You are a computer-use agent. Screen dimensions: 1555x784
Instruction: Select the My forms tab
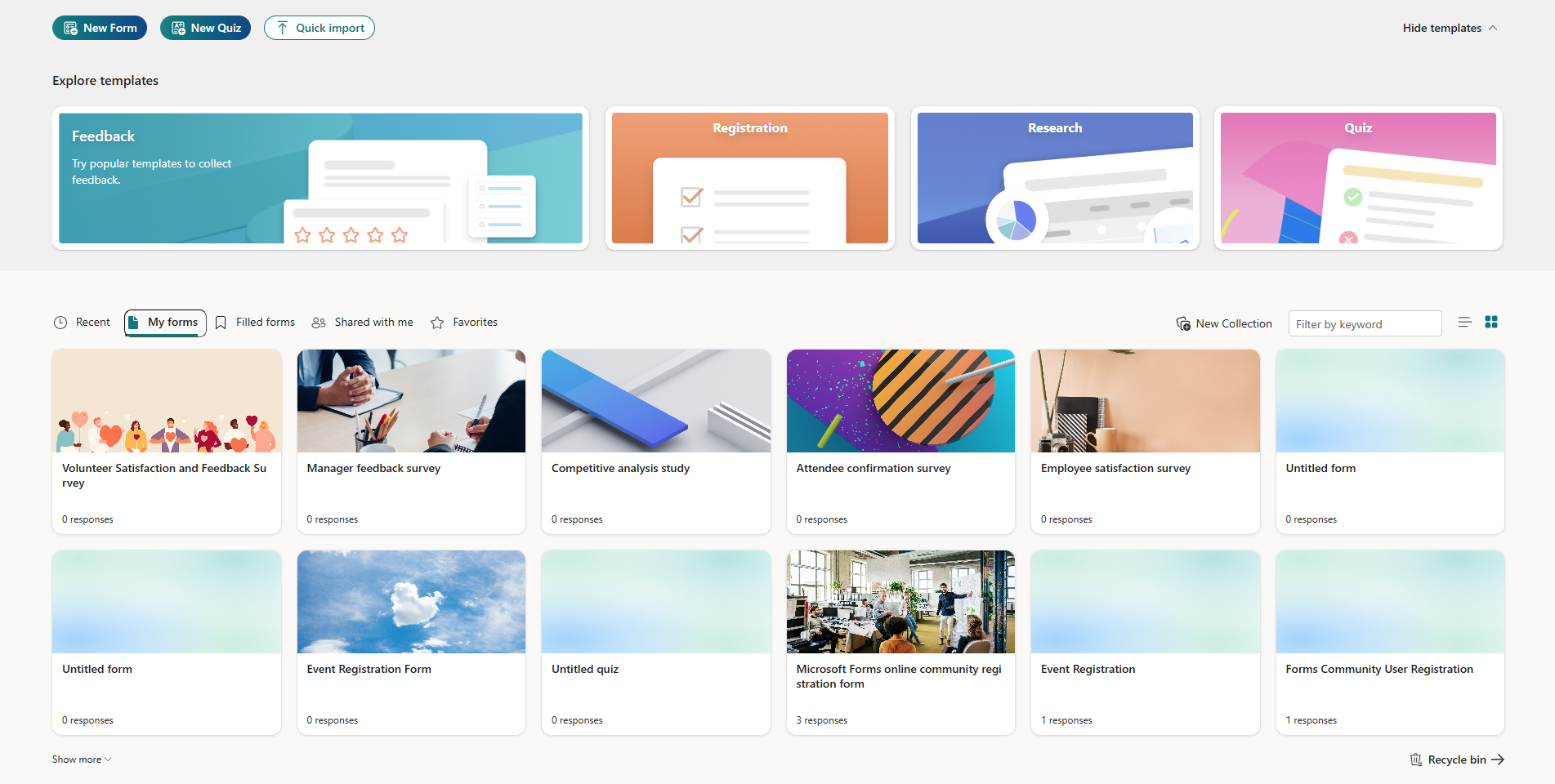point(165,323)
